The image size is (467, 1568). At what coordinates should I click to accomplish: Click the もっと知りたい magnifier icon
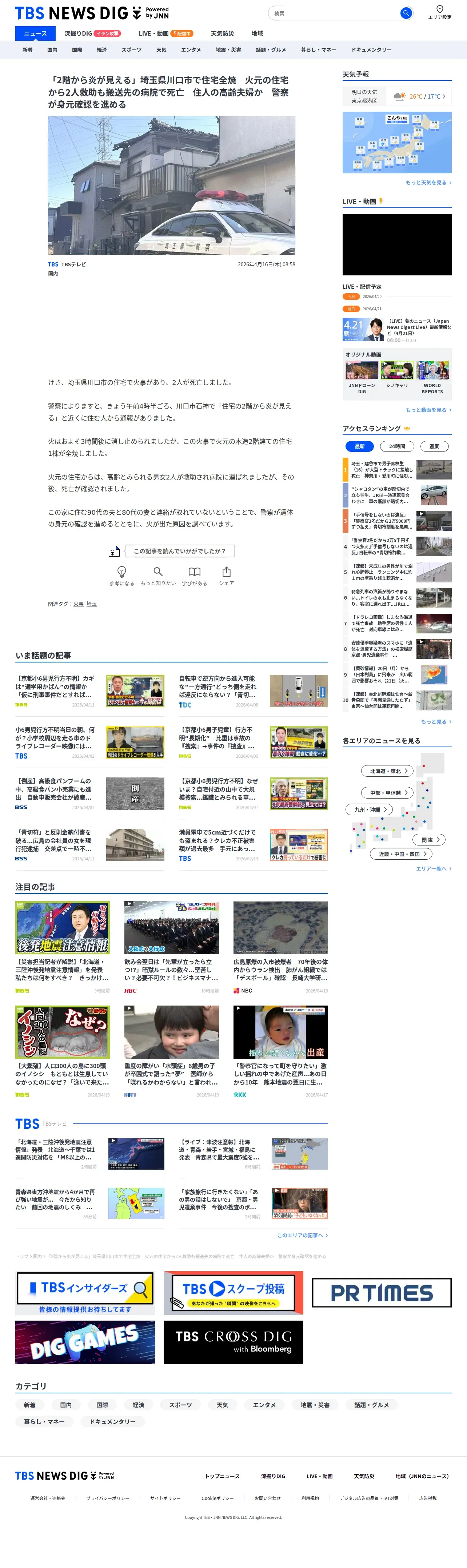[158, 571]
